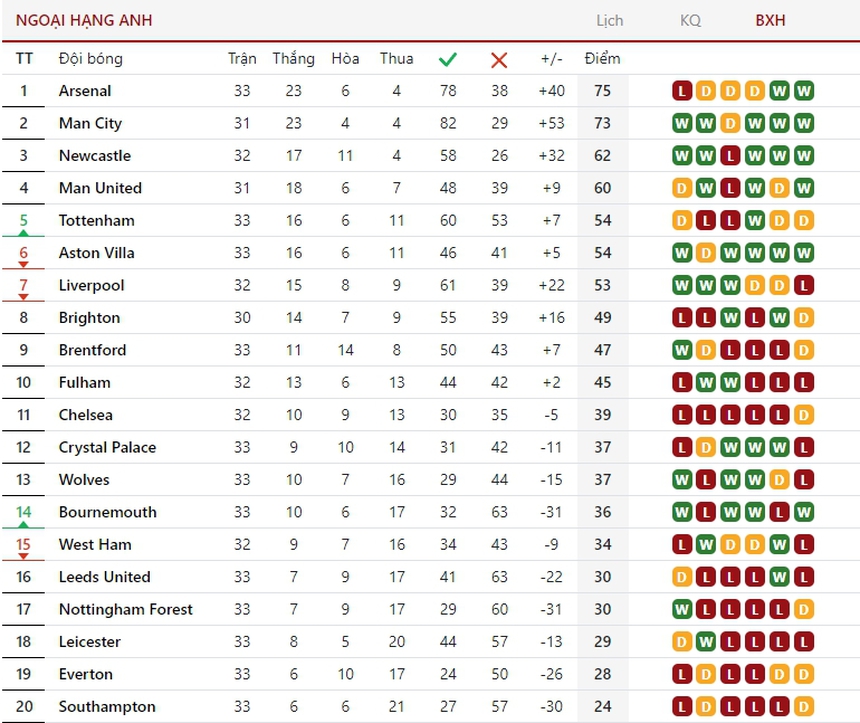Click Arsenal's most recent W form badge
The width and height of the screenshot is (860, 723).
pos(803,91)
